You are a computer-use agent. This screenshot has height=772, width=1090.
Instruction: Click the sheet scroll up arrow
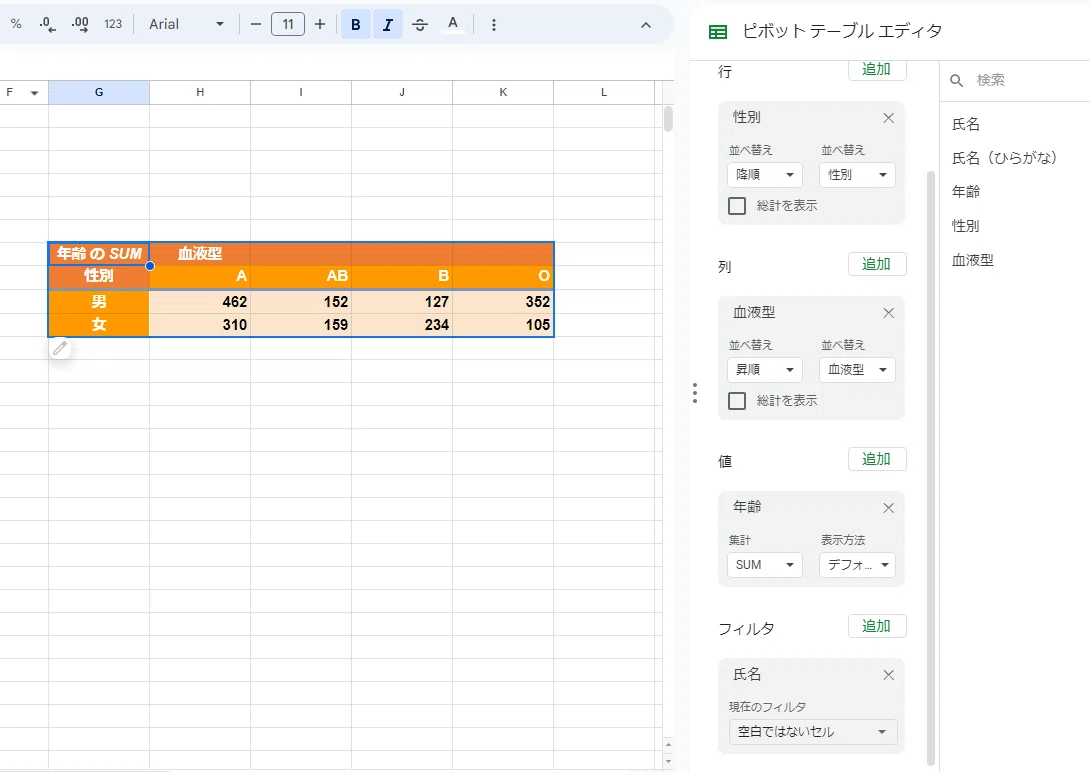(668, 745)
